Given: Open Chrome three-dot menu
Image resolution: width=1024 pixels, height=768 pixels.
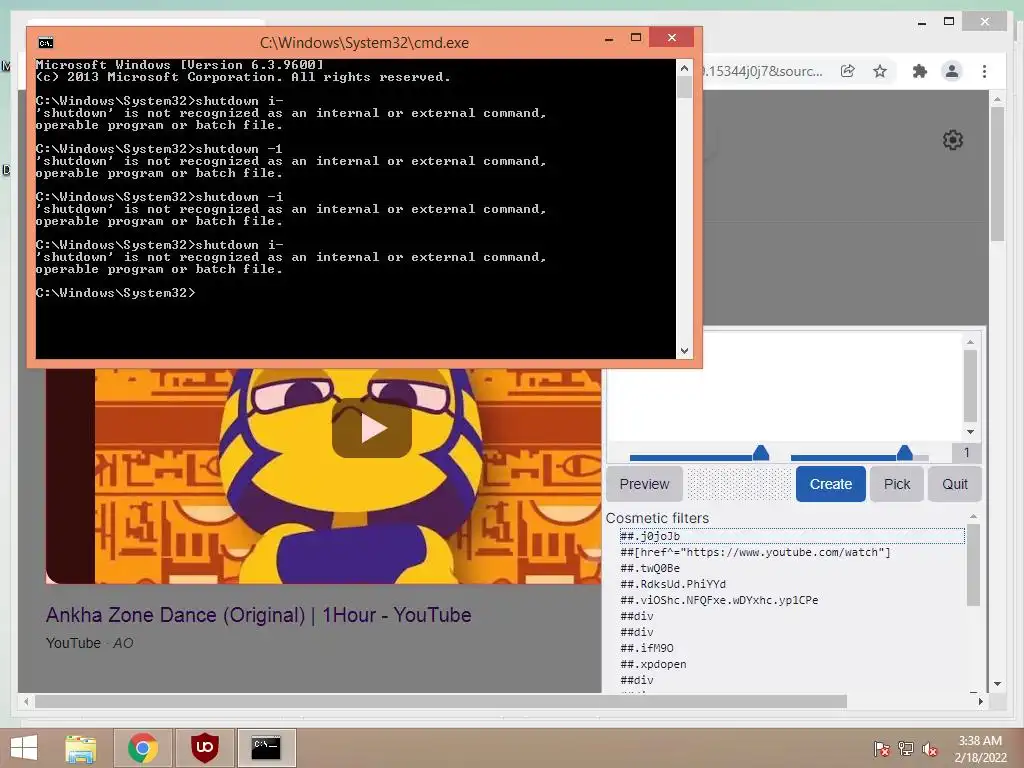Looking at the screenshot, I should [x=984, y=71].
